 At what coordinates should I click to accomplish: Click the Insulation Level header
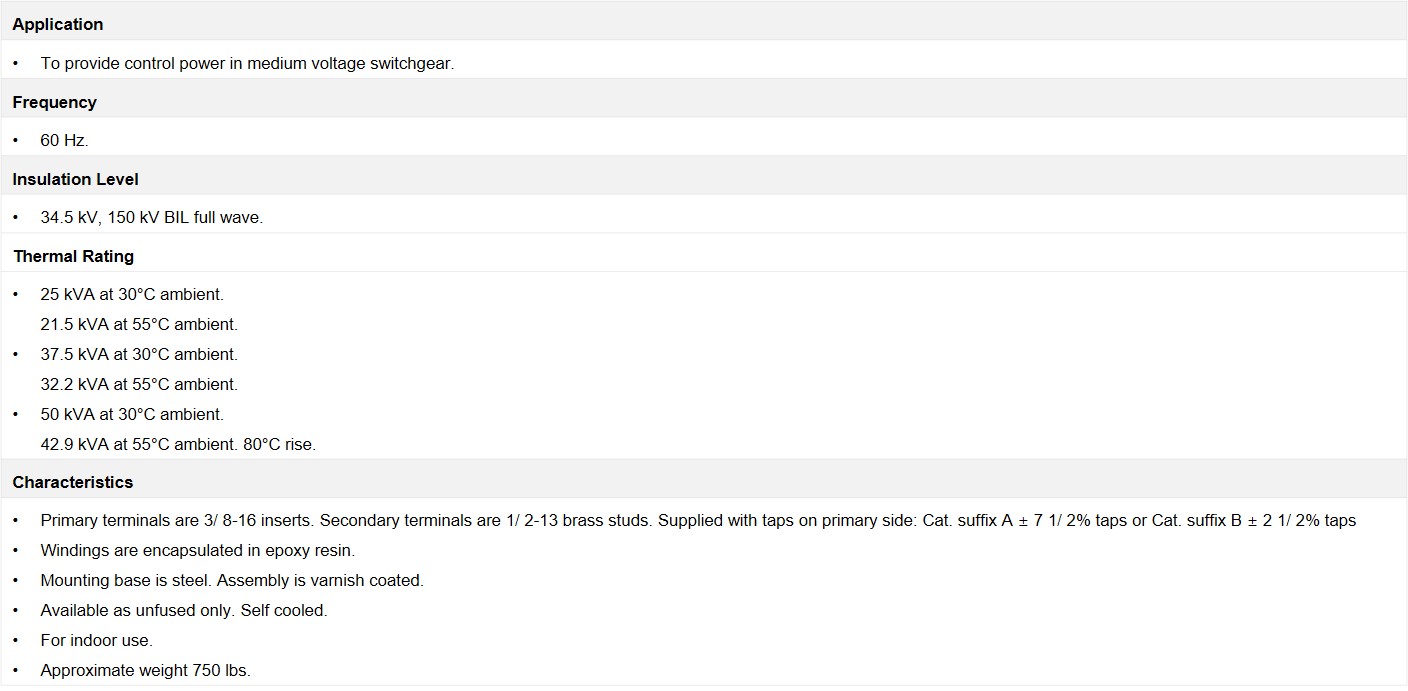pyautogui.click(x=75, y=179)
